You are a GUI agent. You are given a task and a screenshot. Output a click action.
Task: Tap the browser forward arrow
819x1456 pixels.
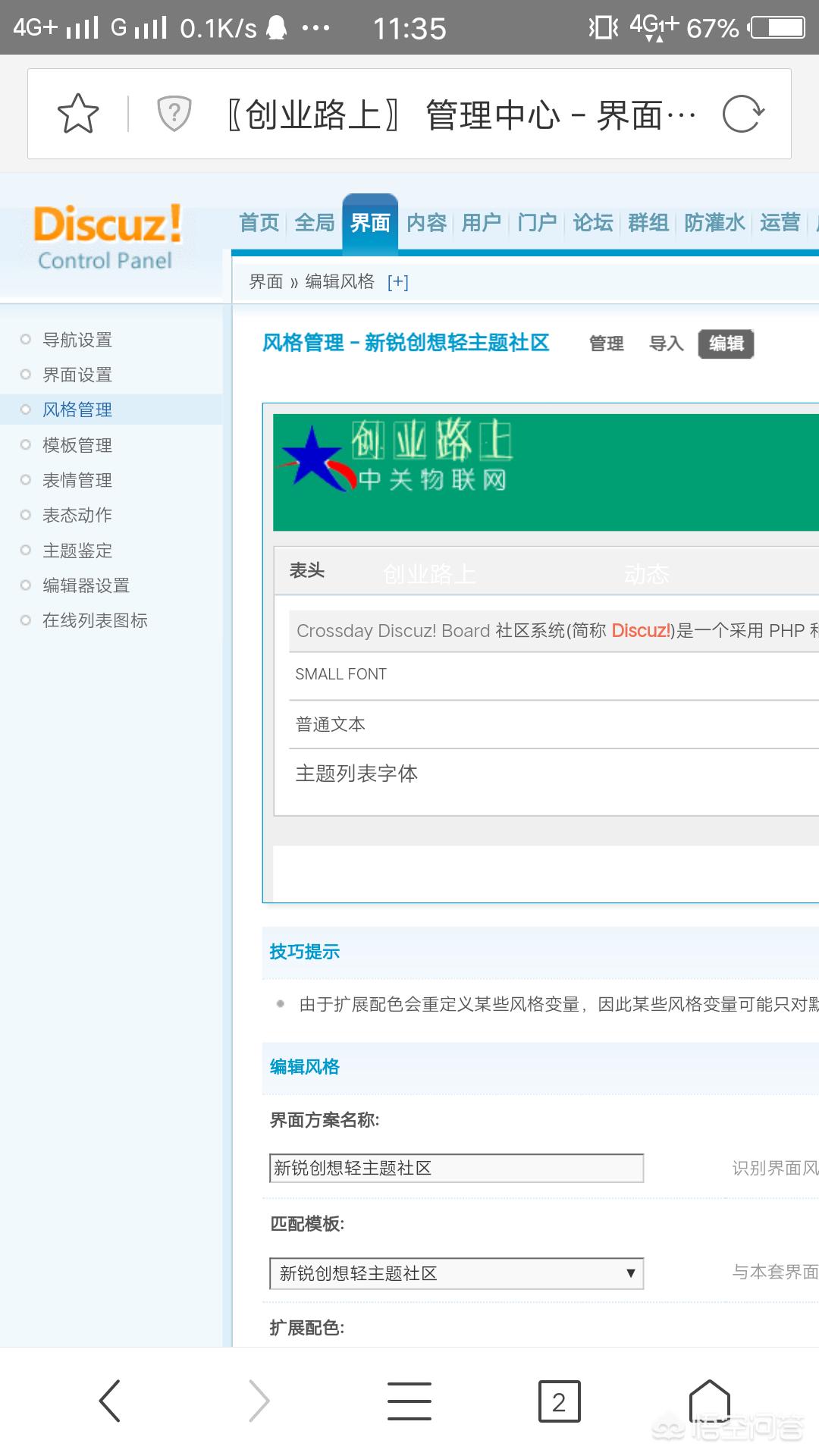259,1401
